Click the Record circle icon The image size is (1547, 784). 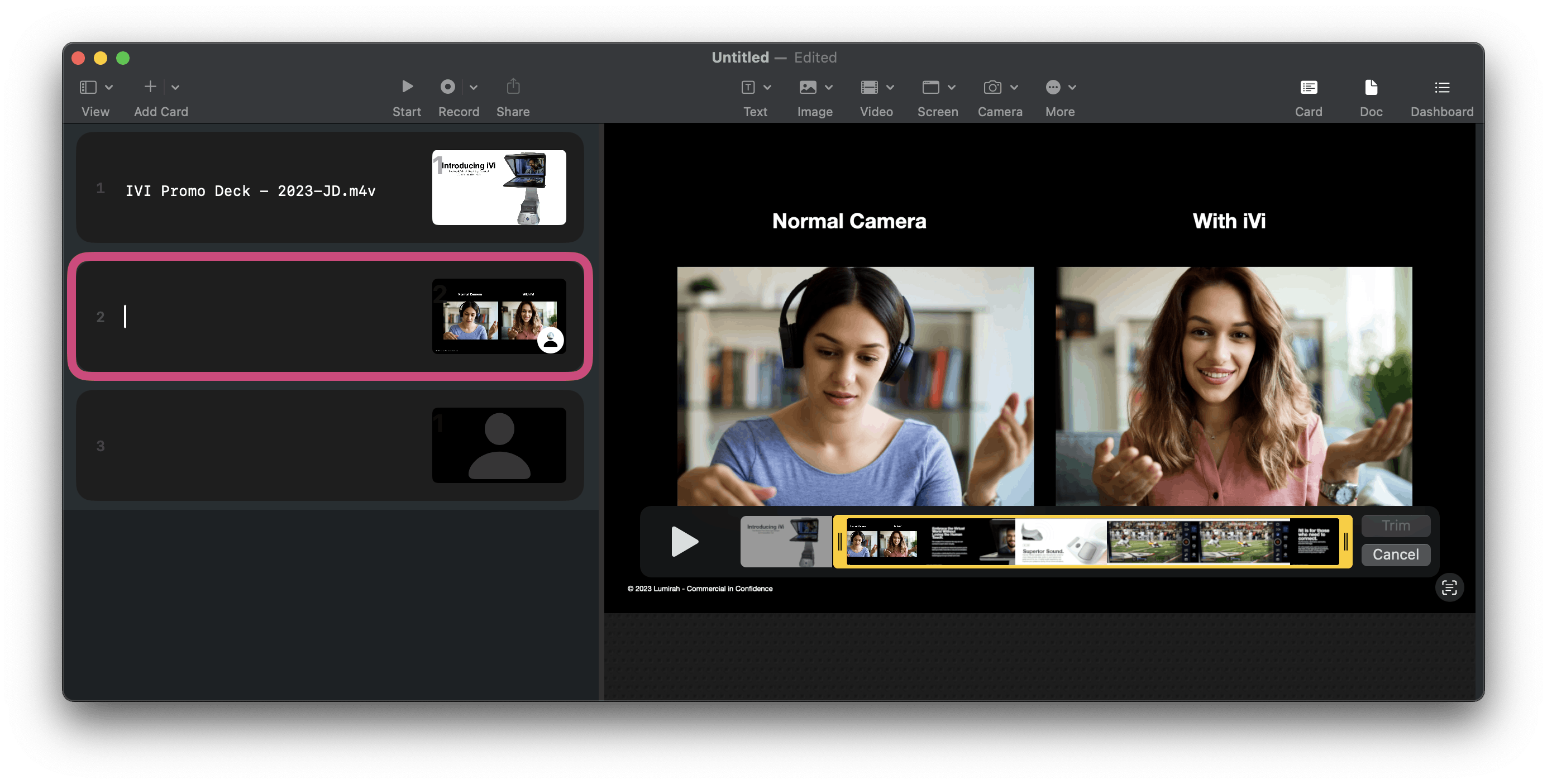pos(447,87)
